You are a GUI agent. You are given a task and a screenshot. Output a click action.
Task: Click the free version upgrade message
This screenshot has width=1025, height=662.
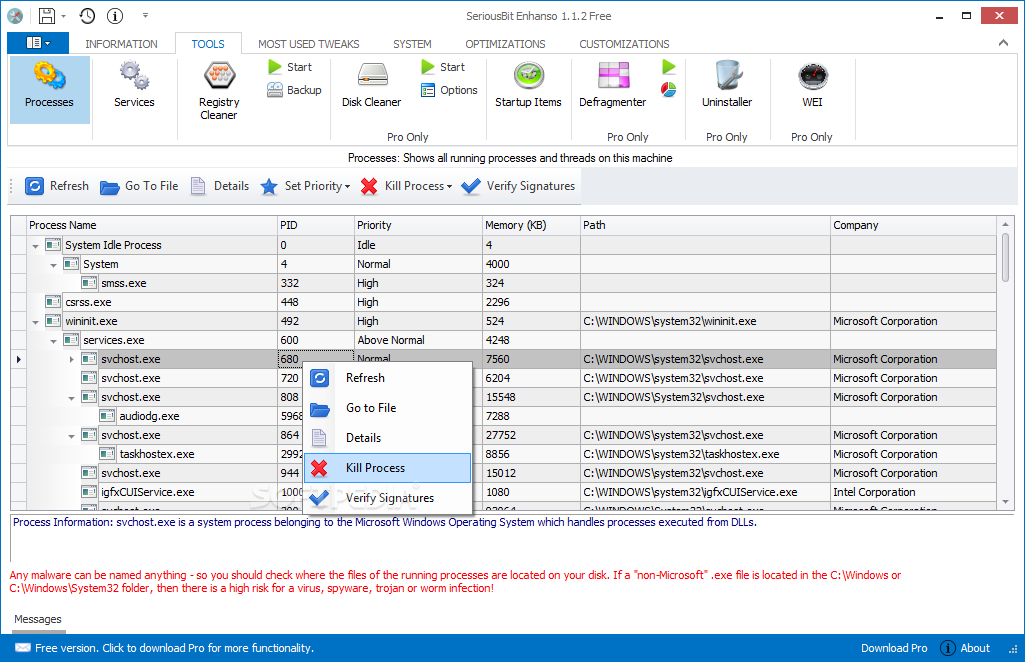click(x=174, y=648)
